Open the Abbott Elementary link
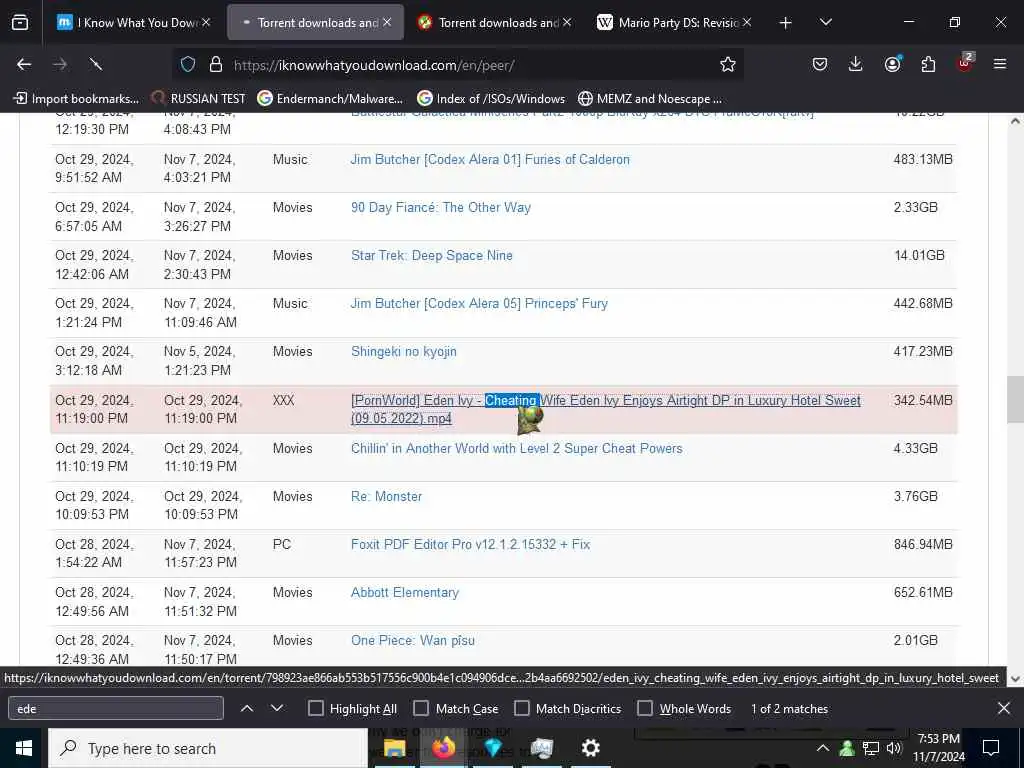 coord(404,592)
